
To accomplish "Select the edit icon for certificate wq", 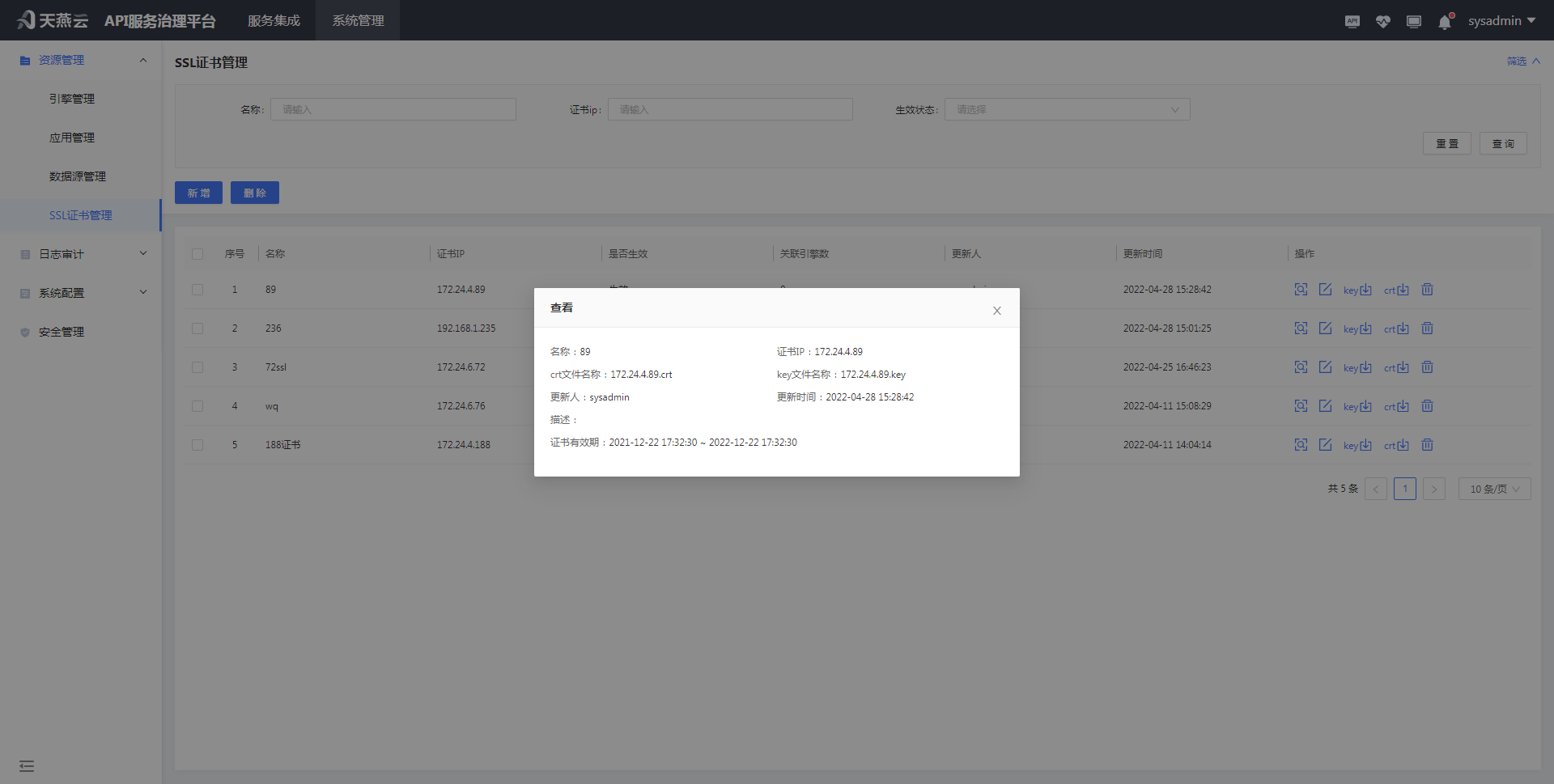I will click(x=1325, y=405).
